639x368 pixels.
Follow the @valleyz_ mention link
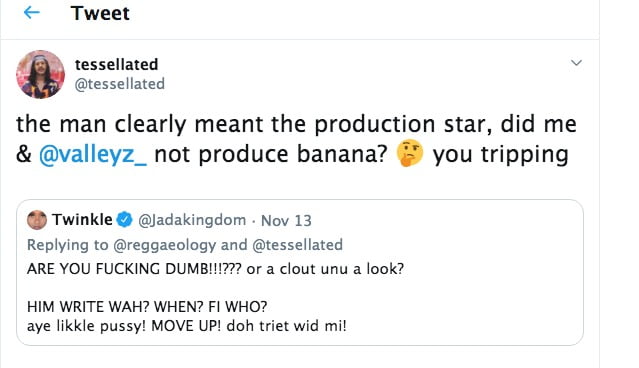point(93,155)
